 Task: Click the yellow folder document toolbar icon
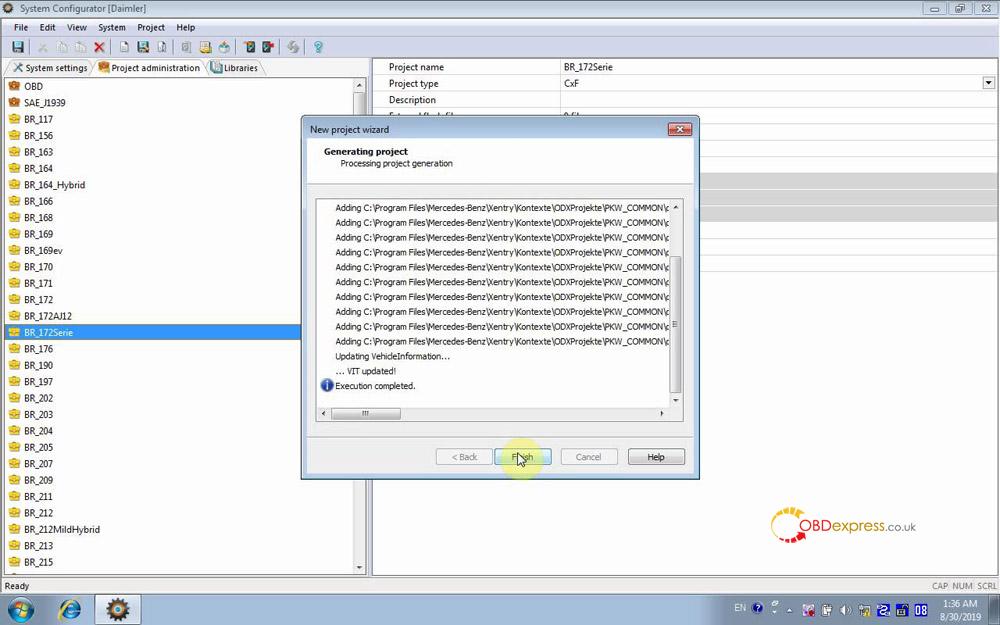click(x=205, y=47)
